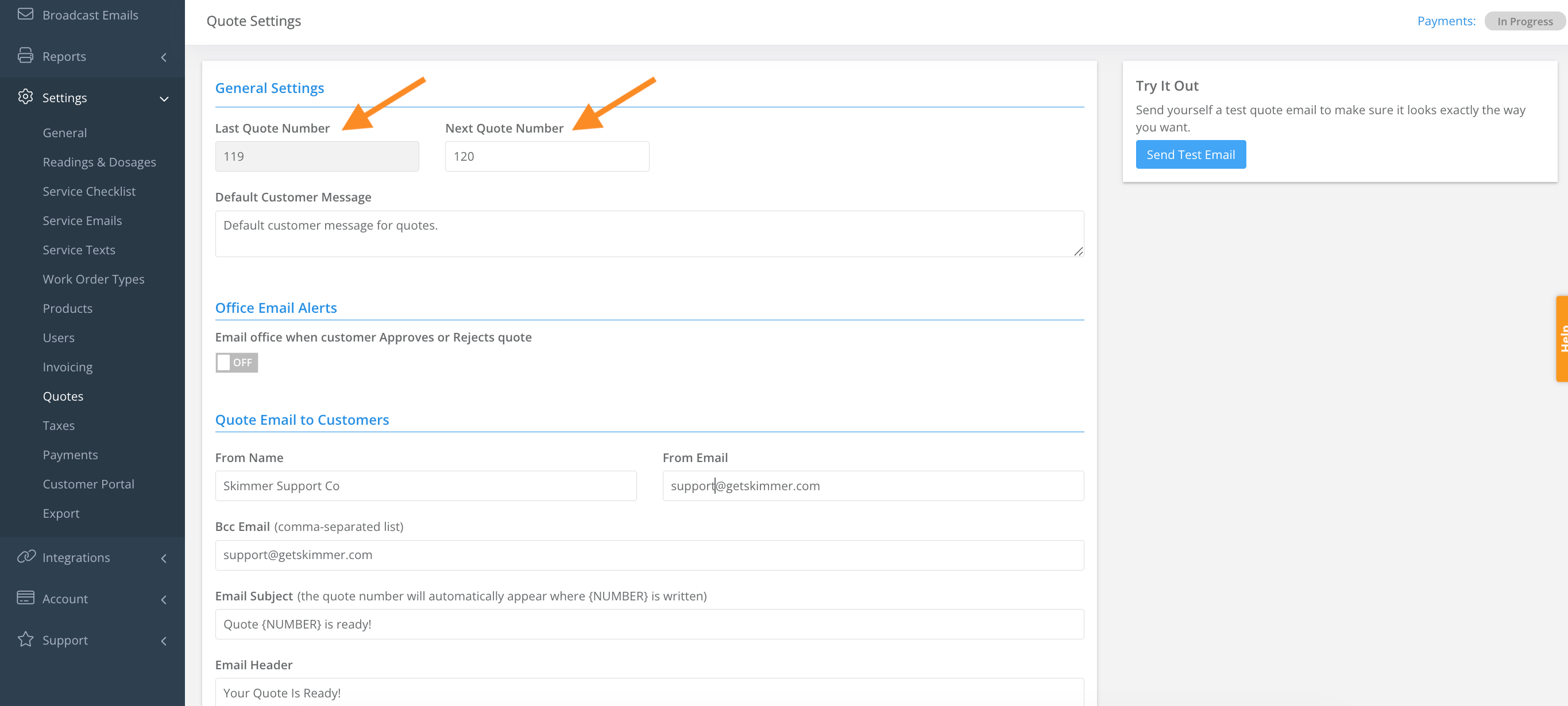
Task: Click the Integrations link icon
Action: (x=26, y=556)
